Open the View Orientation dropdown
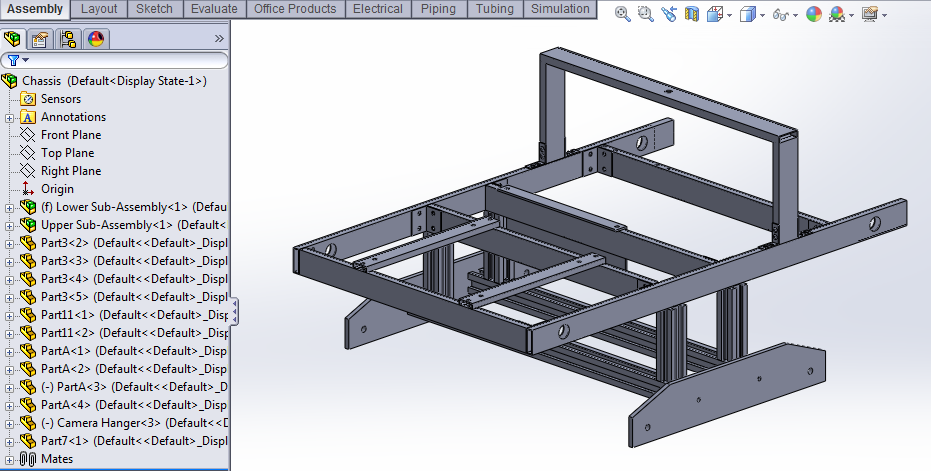 pos(729,15)
